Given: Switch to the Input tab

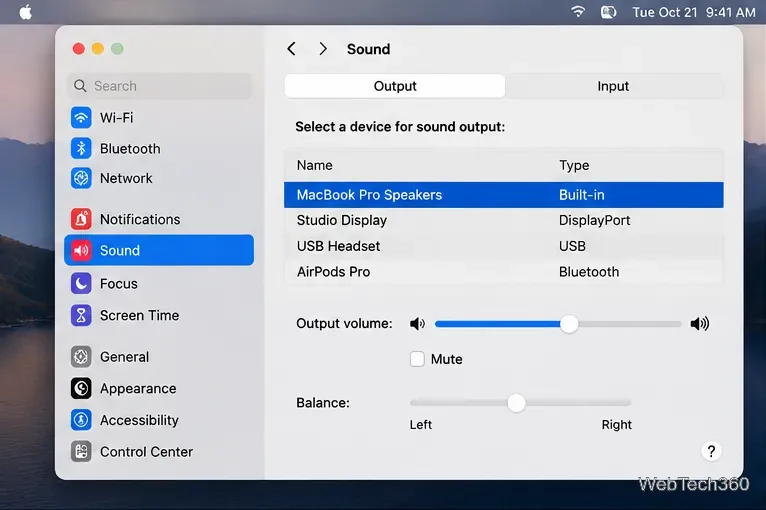Looking at the screenshot, I should (x=614, y=86).
